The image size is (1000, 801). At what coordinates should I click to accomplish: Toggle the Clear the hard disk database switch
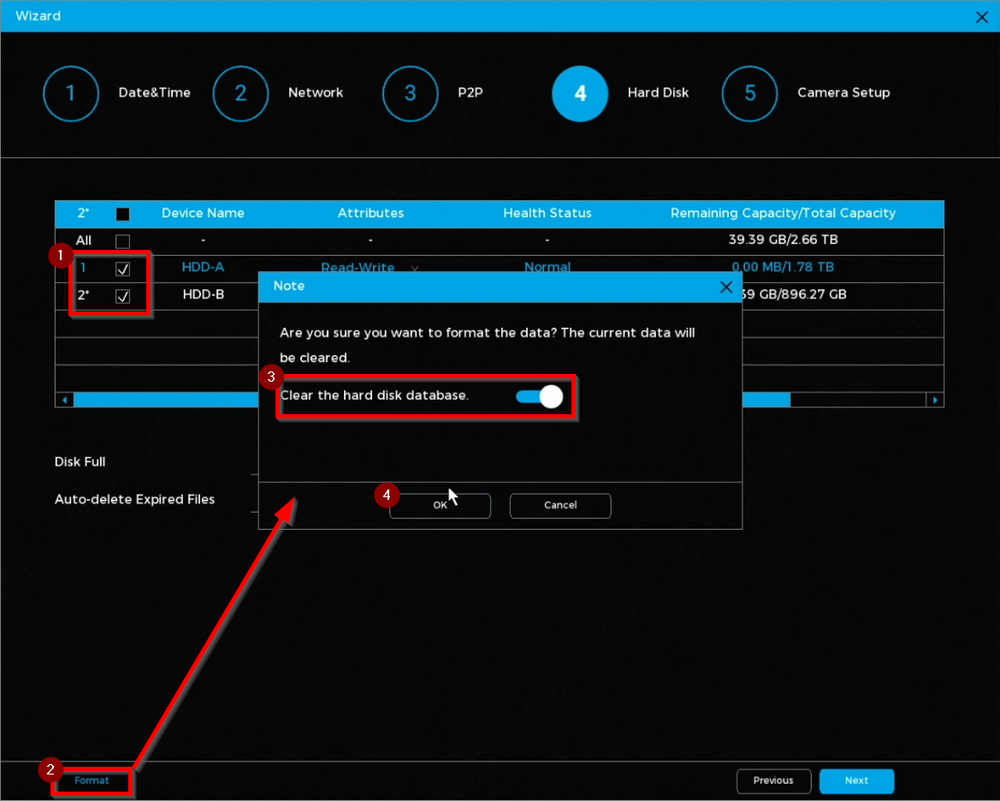click(540, 397)
